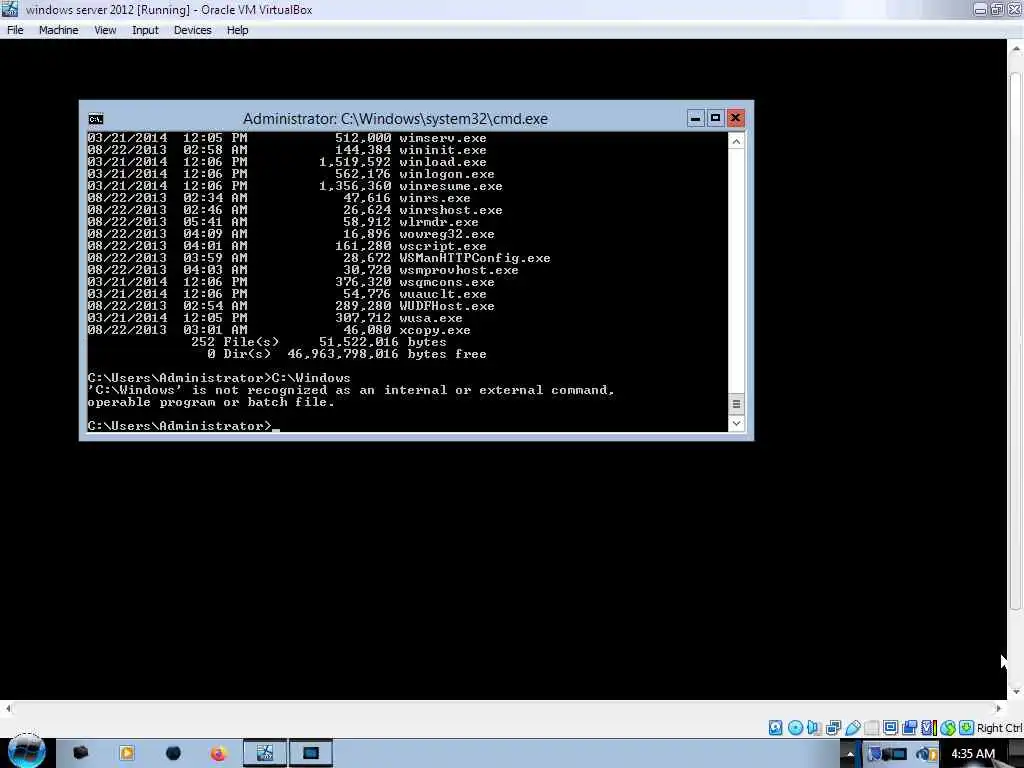The image size is (1024, 768).
Task: Open the media player taskbar icon
Action: coord(126,753)
